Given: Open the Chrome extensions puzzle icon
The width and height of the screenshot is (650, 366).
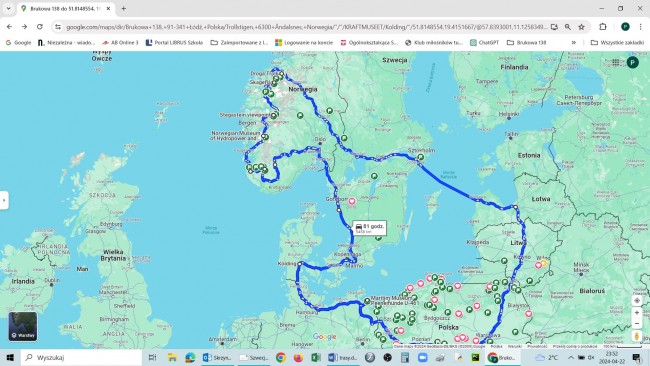Looking at the screenshot, I should [x=603, y=27].
